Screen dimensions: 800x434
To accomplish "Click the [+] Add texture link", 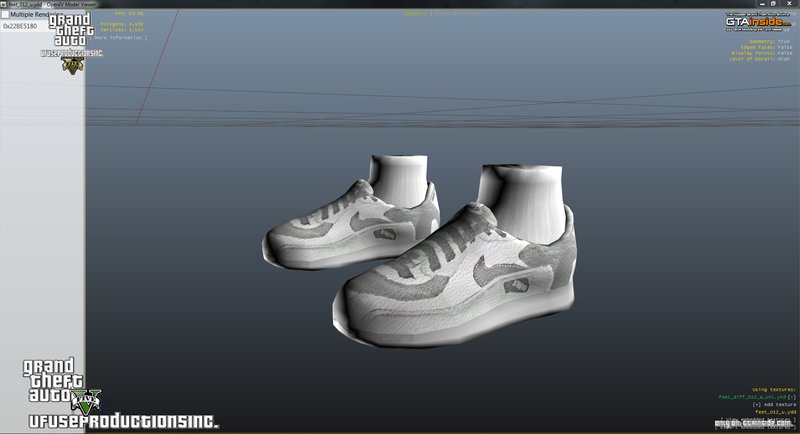I will [774, 404].
